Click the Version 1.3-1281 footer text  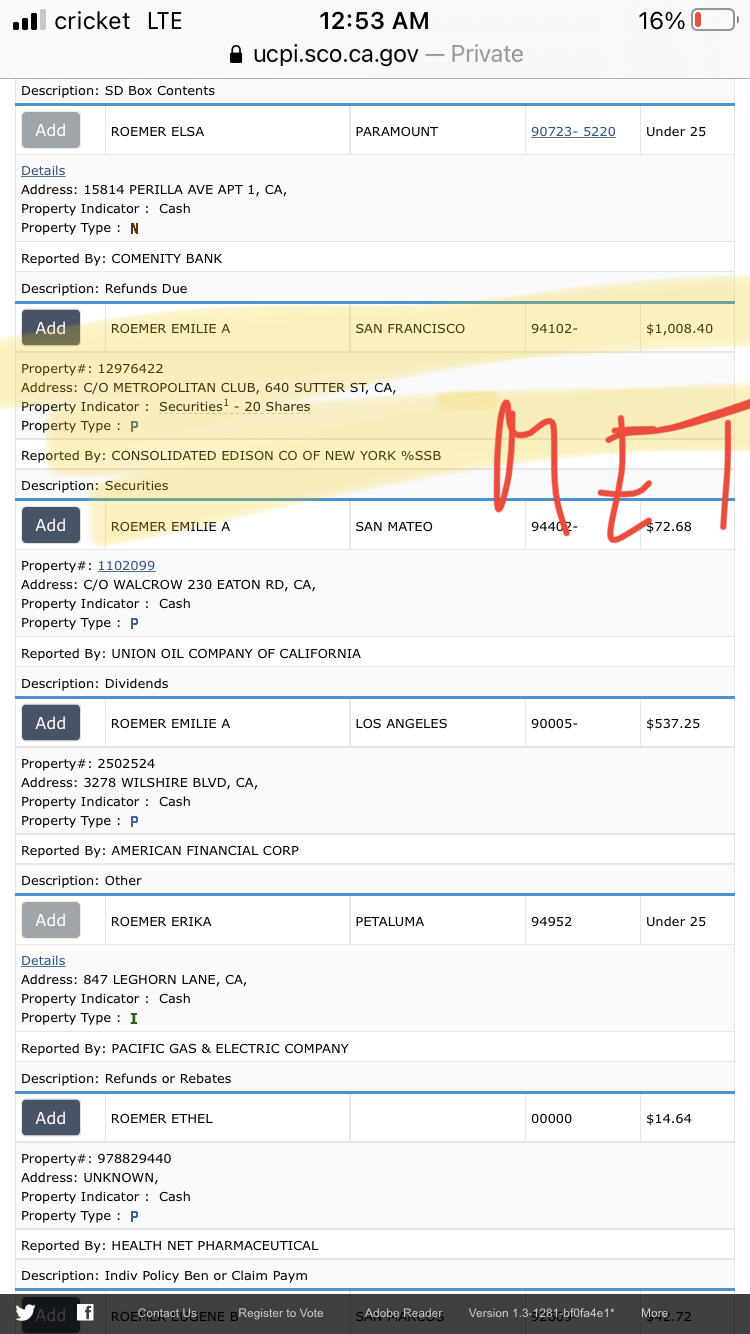pyautogui.click(x=542, y=1313)
